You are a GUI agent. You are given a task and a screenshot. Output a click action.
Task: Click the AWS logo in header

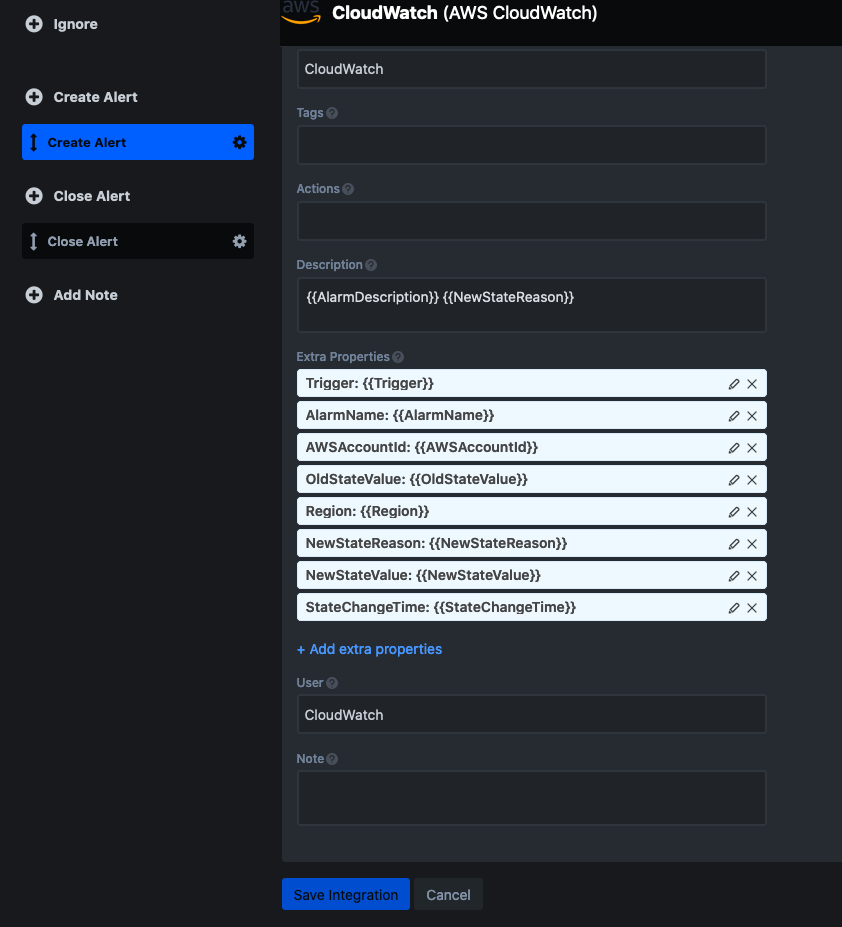click(x=302, y=12)
